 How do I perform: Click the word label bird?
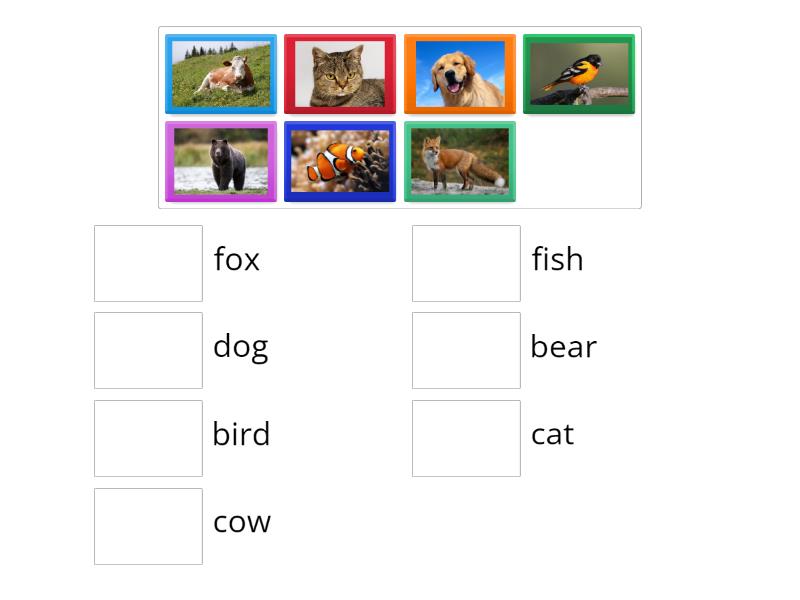242,434
